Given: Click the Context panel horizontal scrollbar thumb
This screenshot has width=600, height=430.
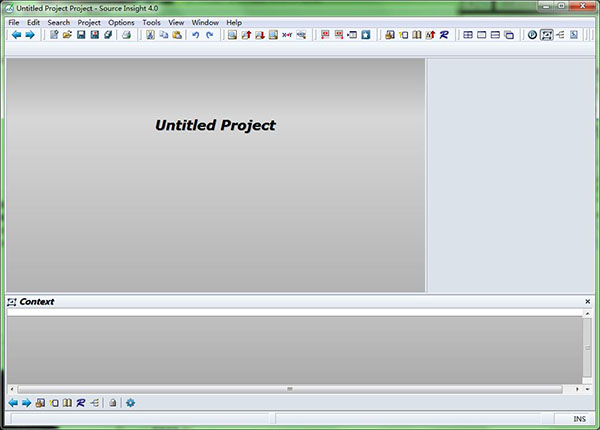Looking at the screenshot, I should [x=290, y=389].
